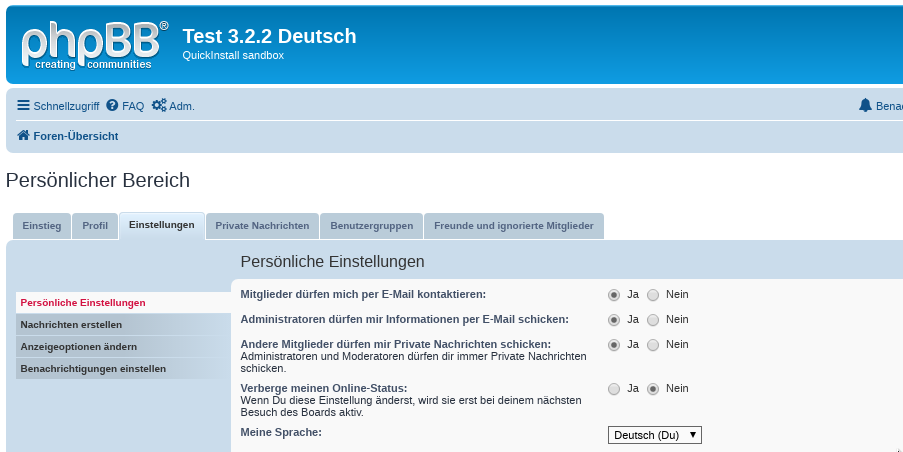Open Nachrichten erstellen in the sidebar
Image resolution: width=903 pixels, height=452 pixels.
click(x=123, y=325)
